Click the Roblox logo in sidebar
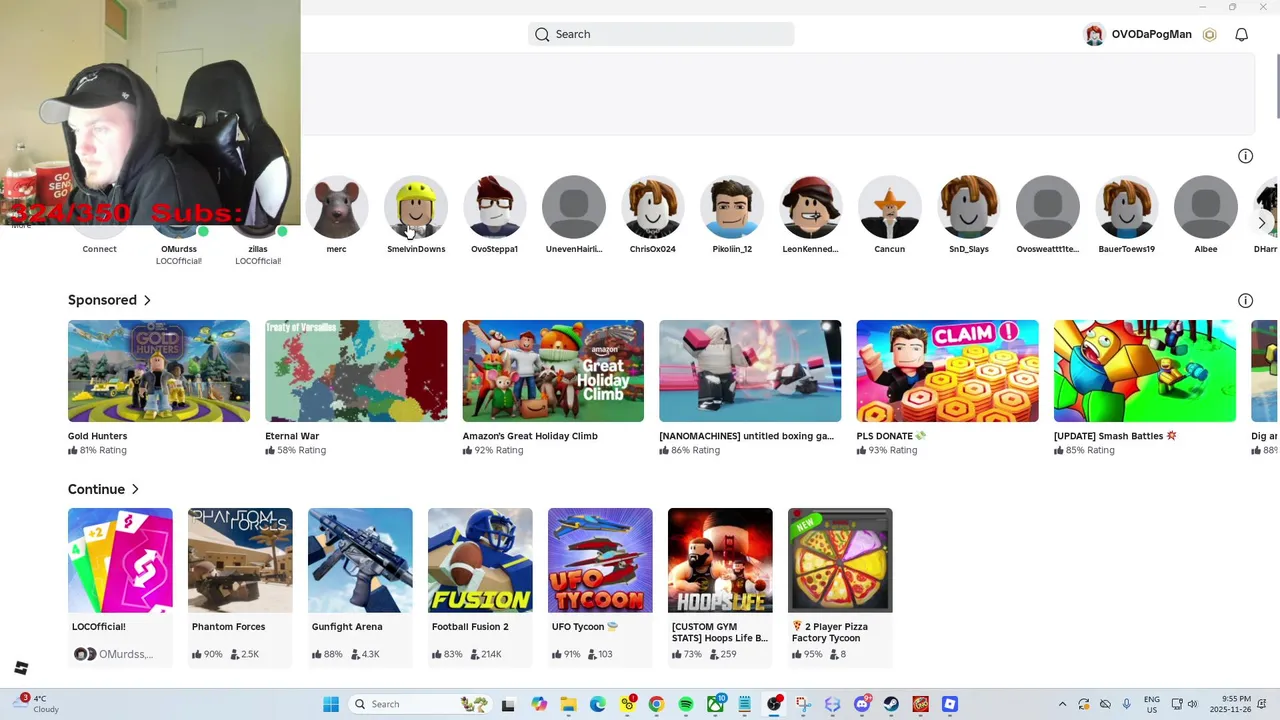The width and height of the screenshot is (1280, 720). coord(21,668)
